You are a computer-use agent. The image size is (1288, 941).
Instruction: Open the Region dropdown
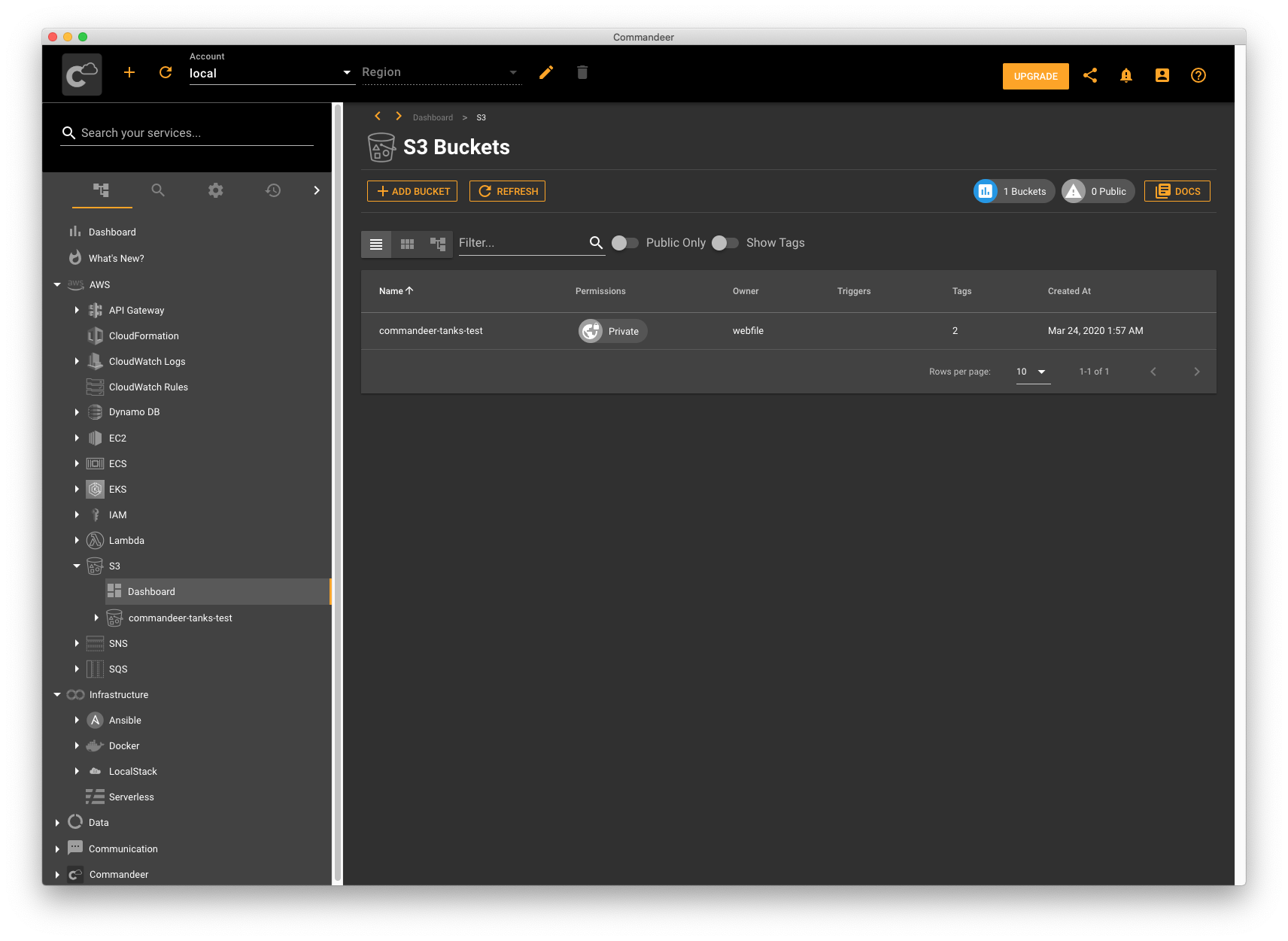(442, 72)
